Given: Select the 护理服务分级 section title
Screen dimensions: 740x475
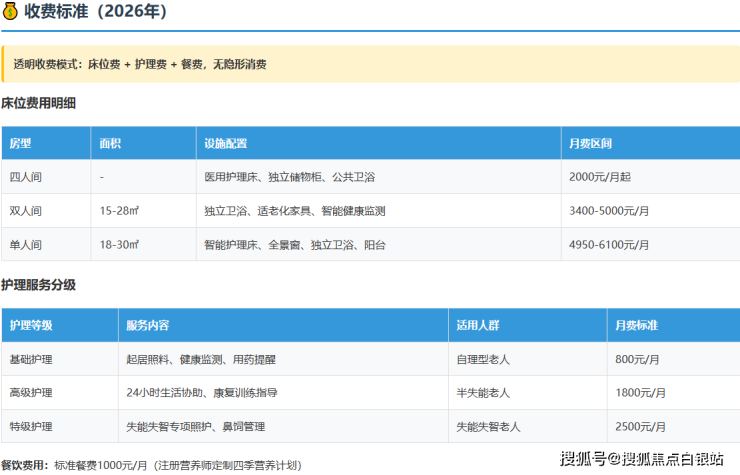Looking at the screenshot, I should click(39, 285).
